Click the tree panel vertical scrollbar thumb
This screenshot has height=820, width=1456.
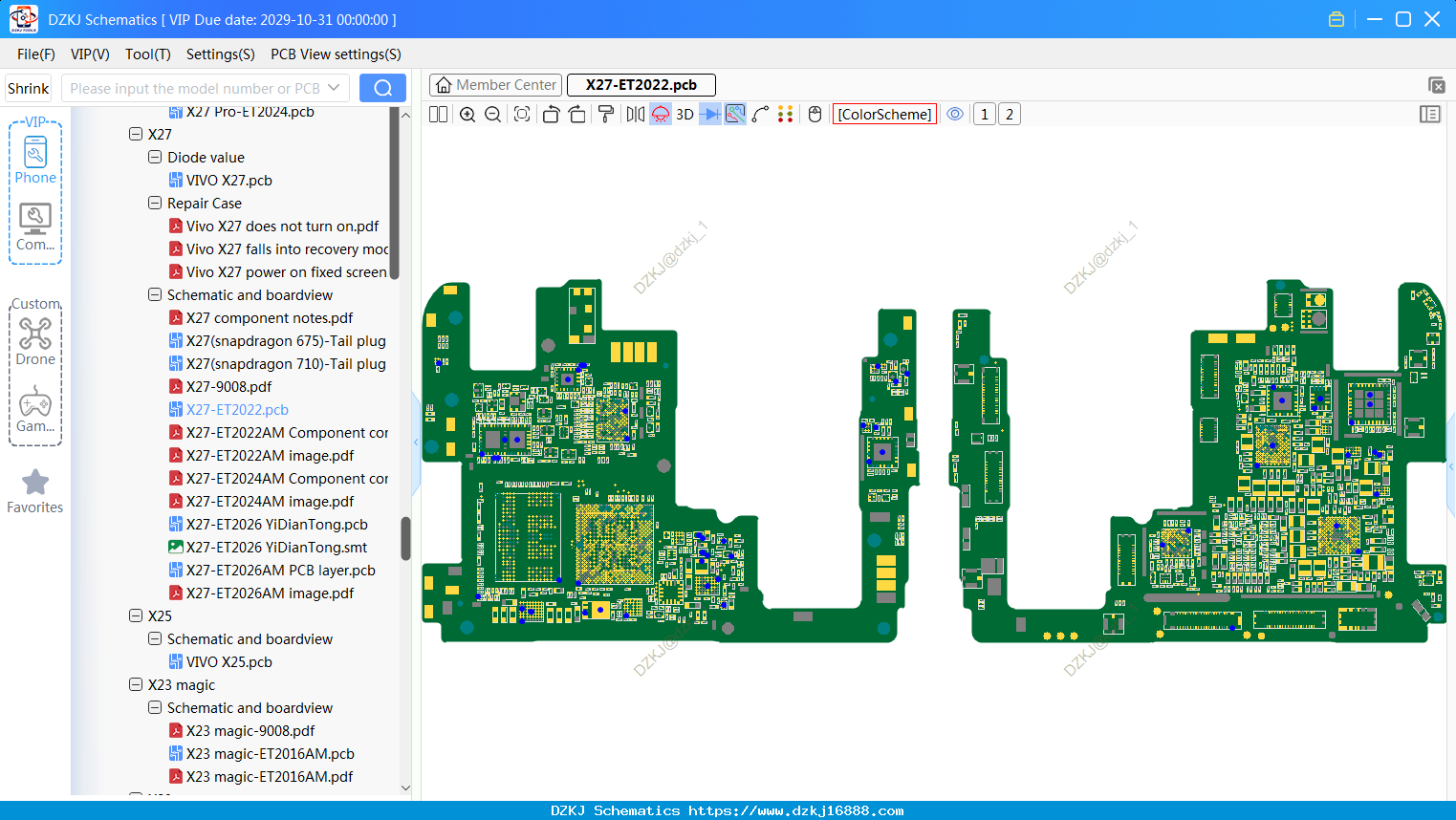coord(405,538)
